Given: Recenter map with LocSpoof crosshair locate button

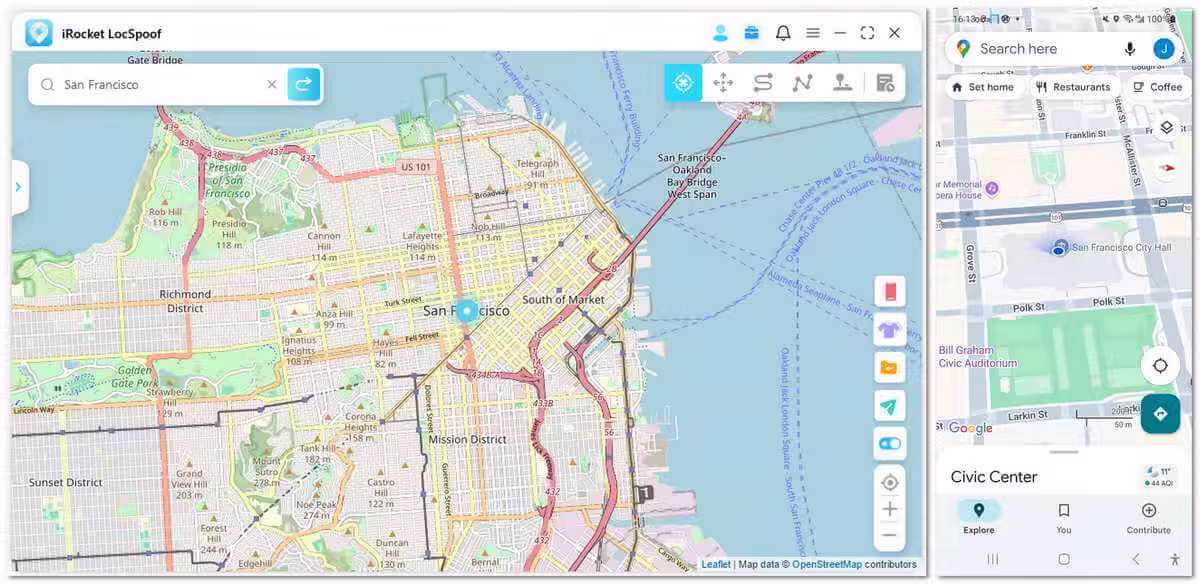Looking at the screenshot, I should coord(889,483).
